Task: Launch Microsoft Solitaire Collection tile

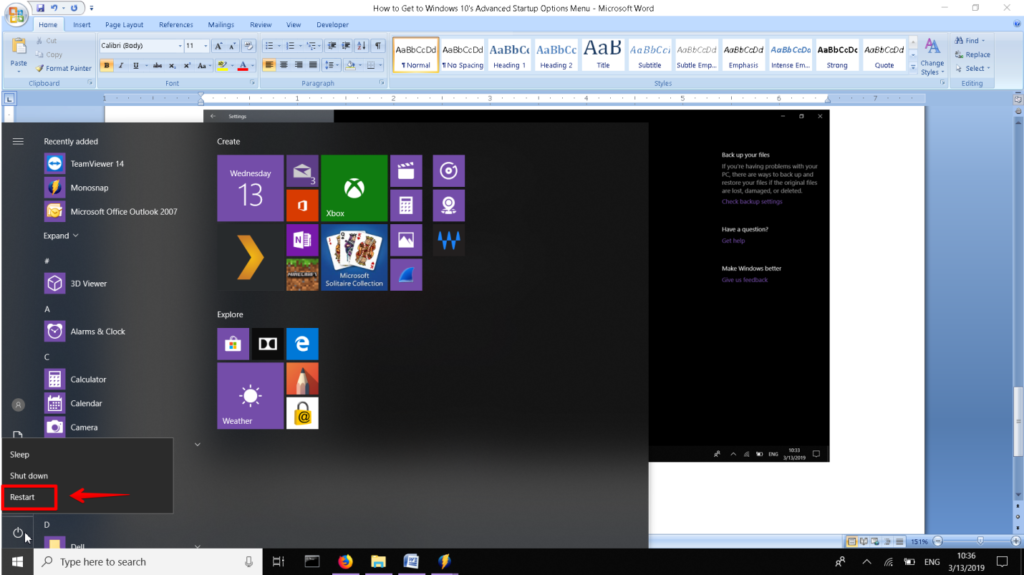Action: 354,257
